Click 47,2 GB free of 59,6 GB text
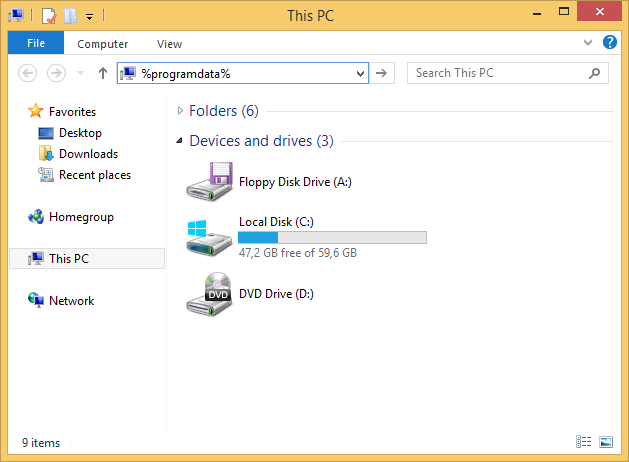Screen dimensions: 629x462 click(298, 253)
